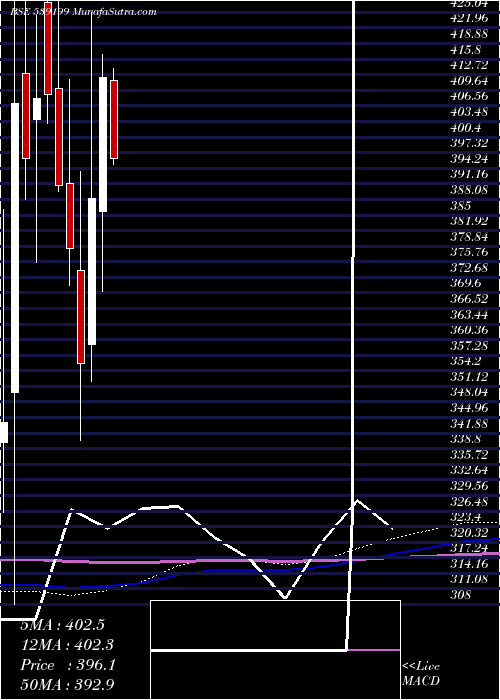500x700 pixels.
Task: Click the Price : 396.1 reading
Action: (68, 665)
